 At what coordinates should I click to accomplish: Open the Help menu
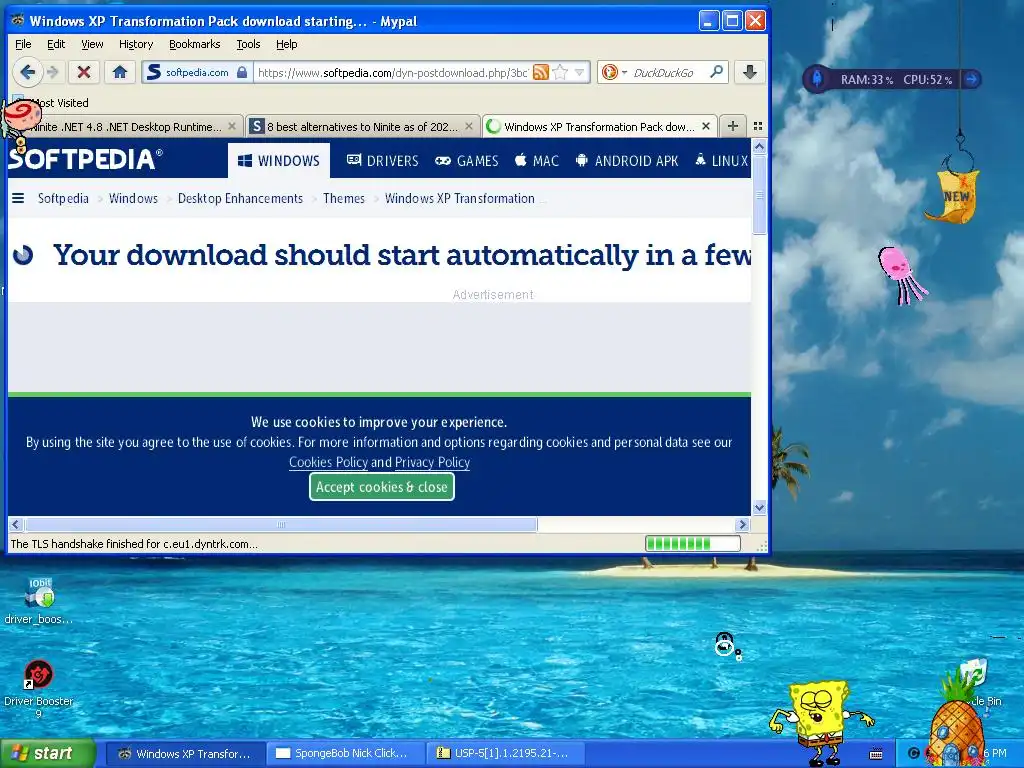(287, 44)
